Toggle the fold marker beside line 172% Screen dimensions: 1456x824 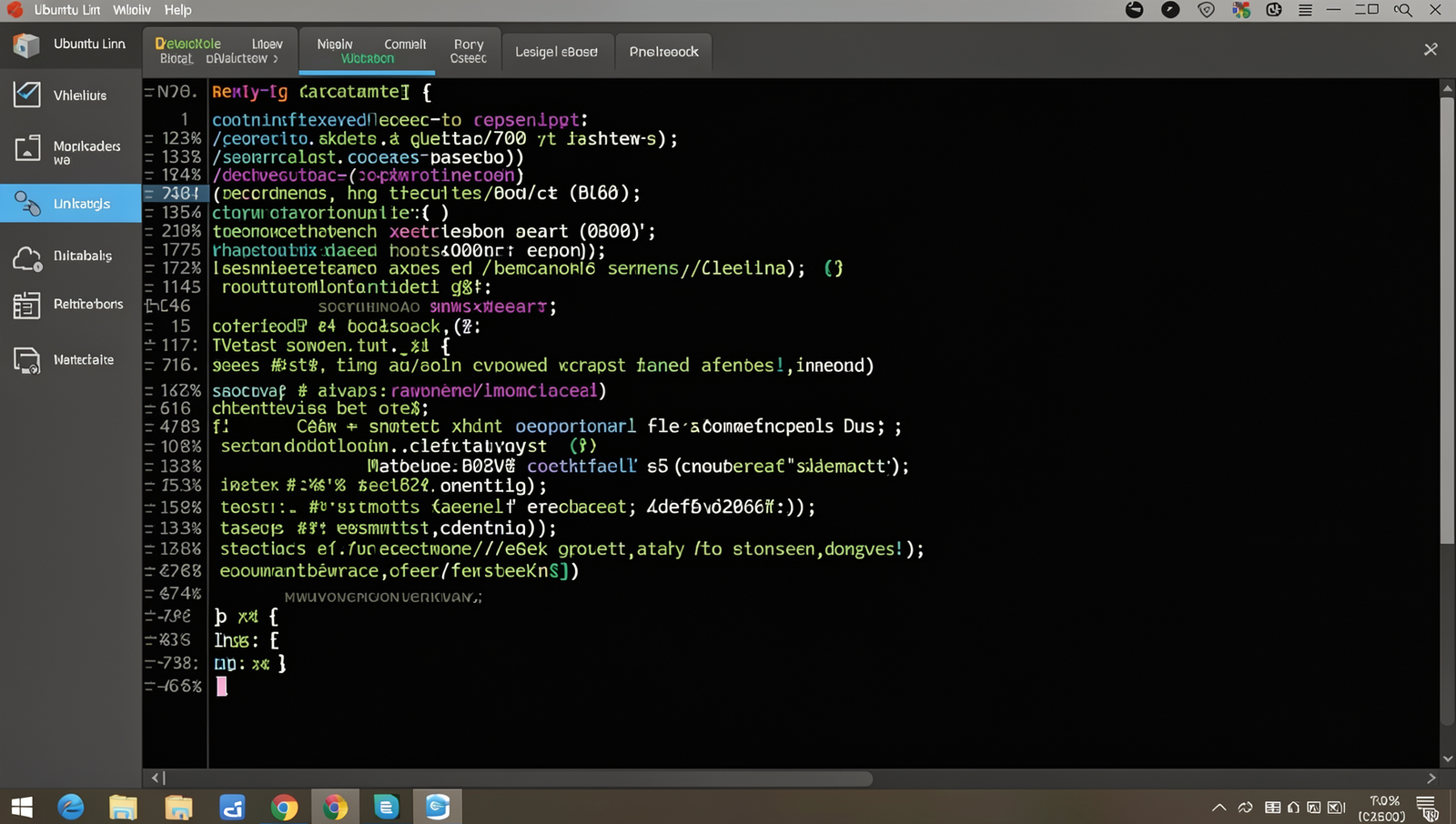[149, 269]
